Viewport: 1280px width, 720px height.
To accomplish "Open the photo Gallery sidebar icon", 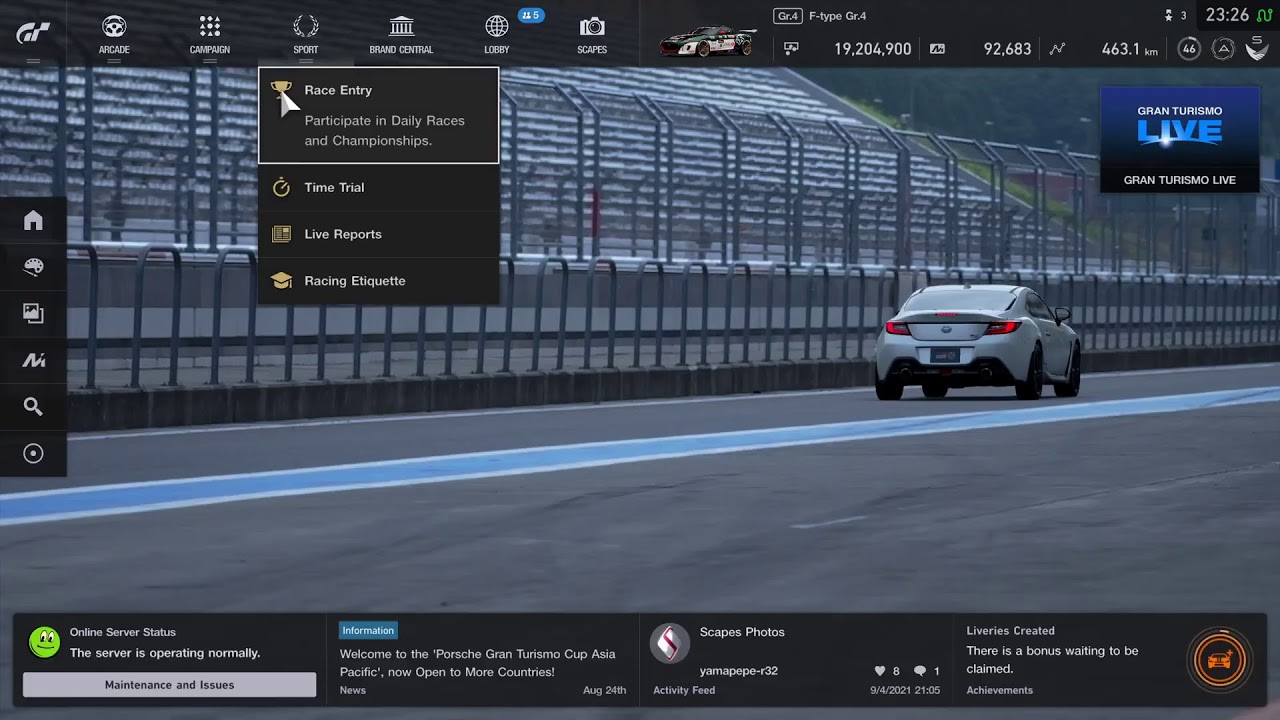I will (x=33, y=313).
